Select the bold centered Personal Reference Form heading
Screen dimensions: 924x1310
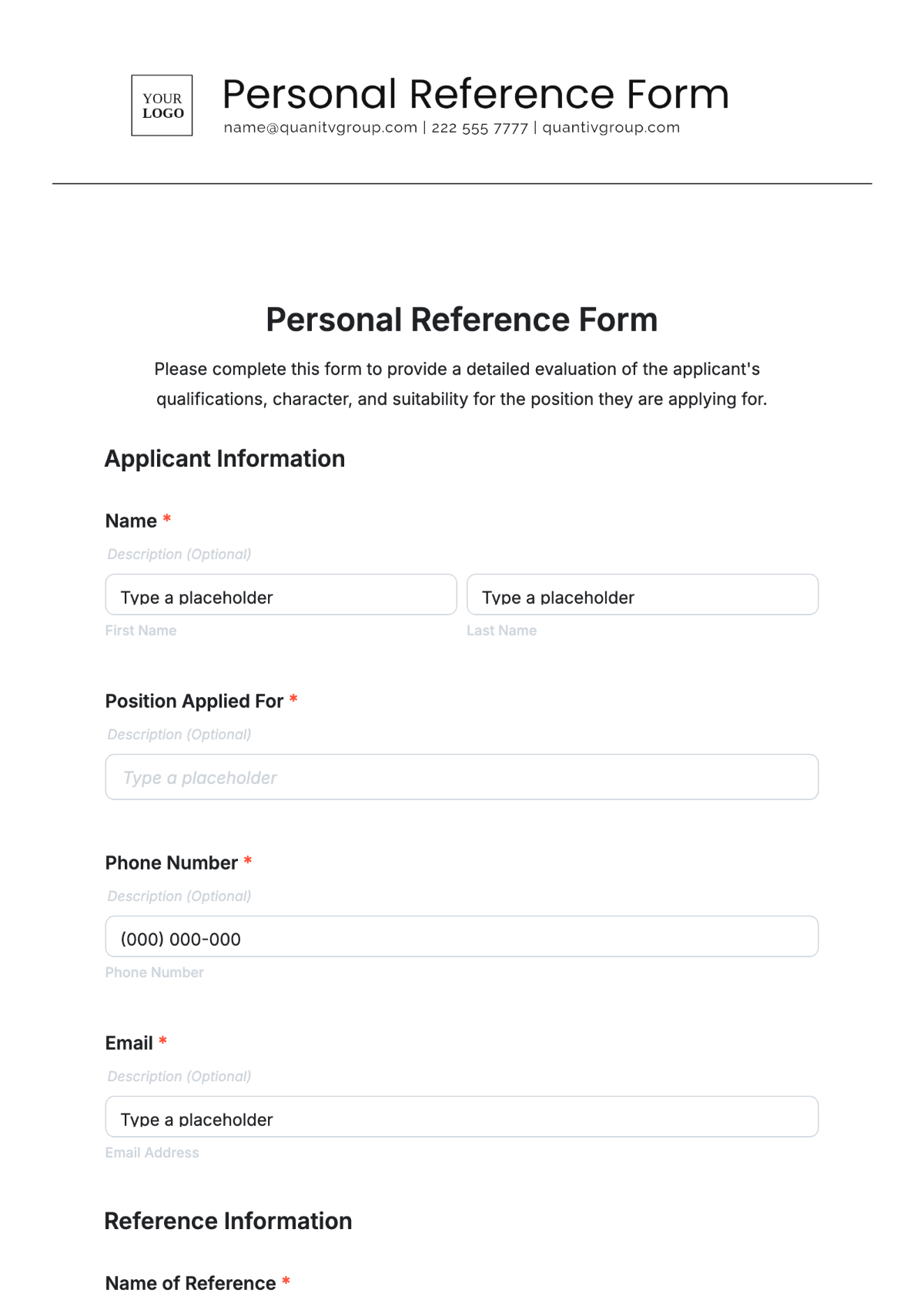point(462,320)
